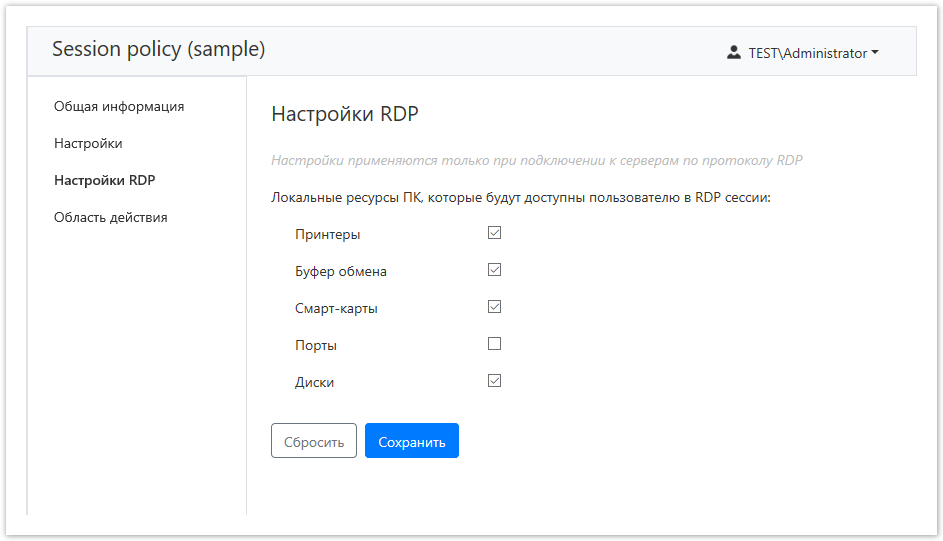Uncheck the Принтеры checkbox
This screenshot has width=943, height=541.
[x=494, y=233]
